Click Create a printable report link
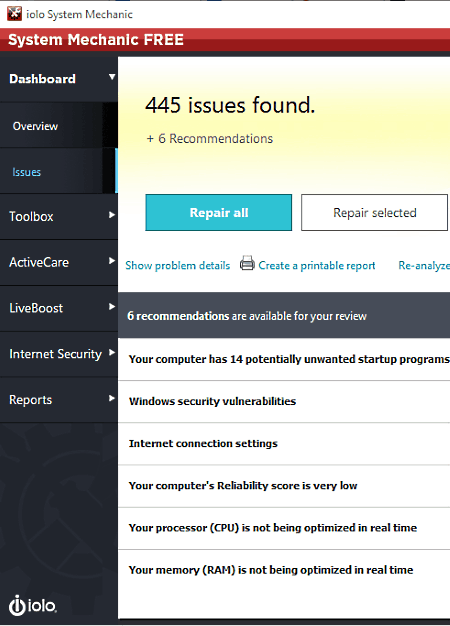 point(317,265)
